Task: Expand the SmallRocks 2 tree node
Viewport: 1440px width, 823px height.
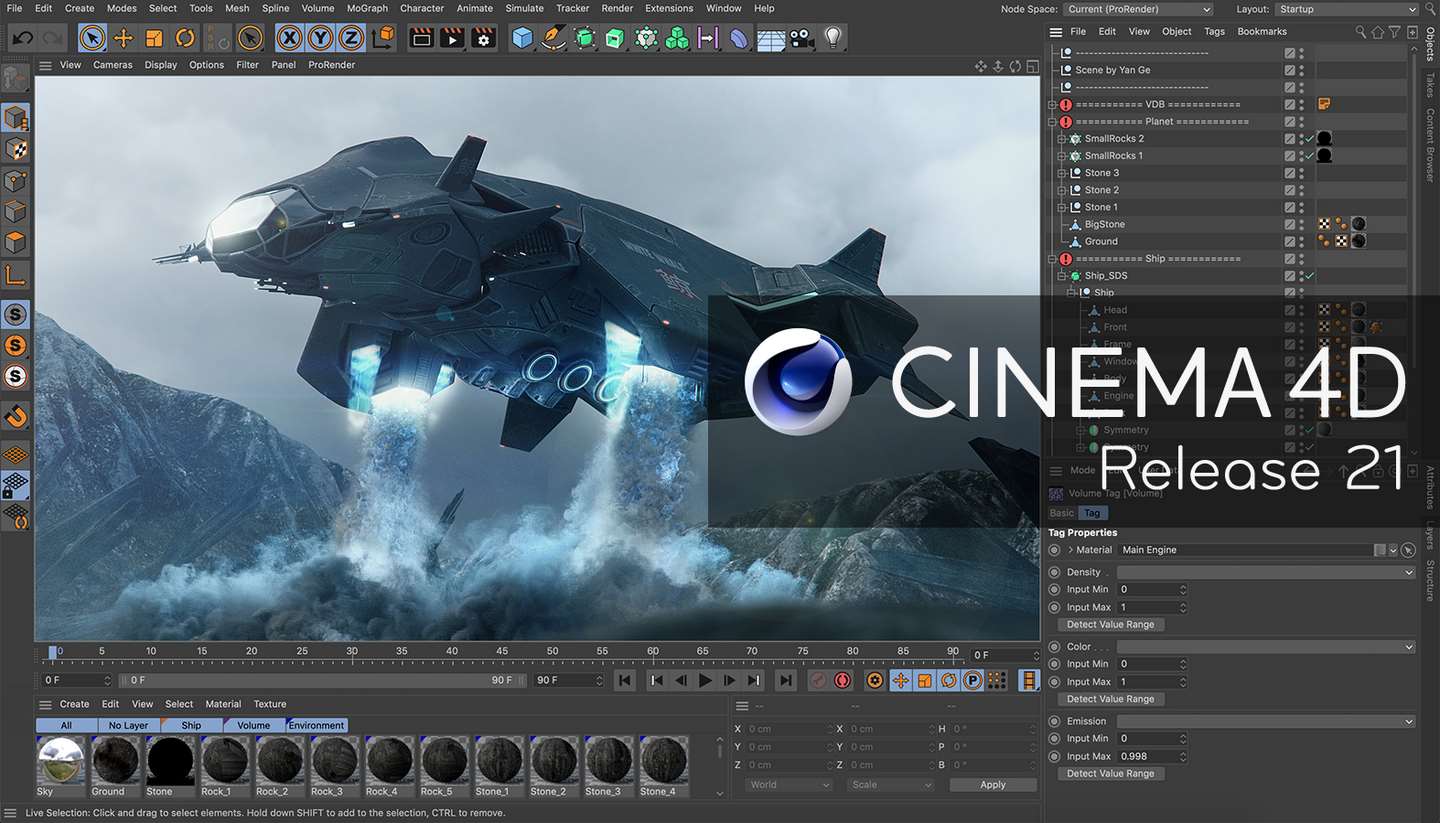Action: pos(1062,139)
